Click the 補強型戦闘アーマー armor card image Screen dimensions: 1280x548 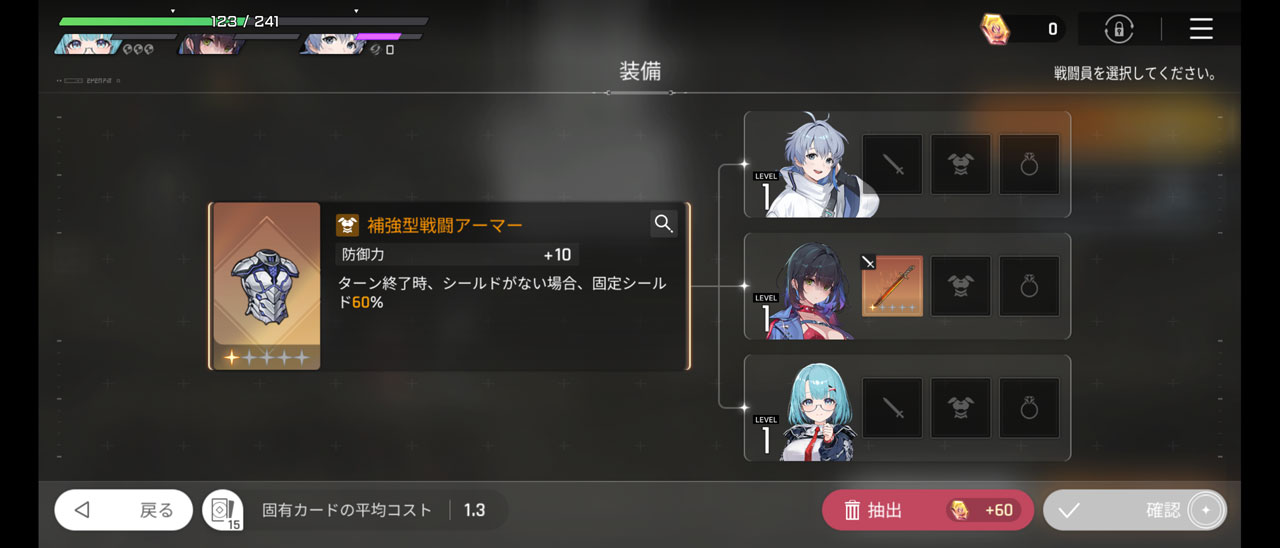[x=267, y=286]
